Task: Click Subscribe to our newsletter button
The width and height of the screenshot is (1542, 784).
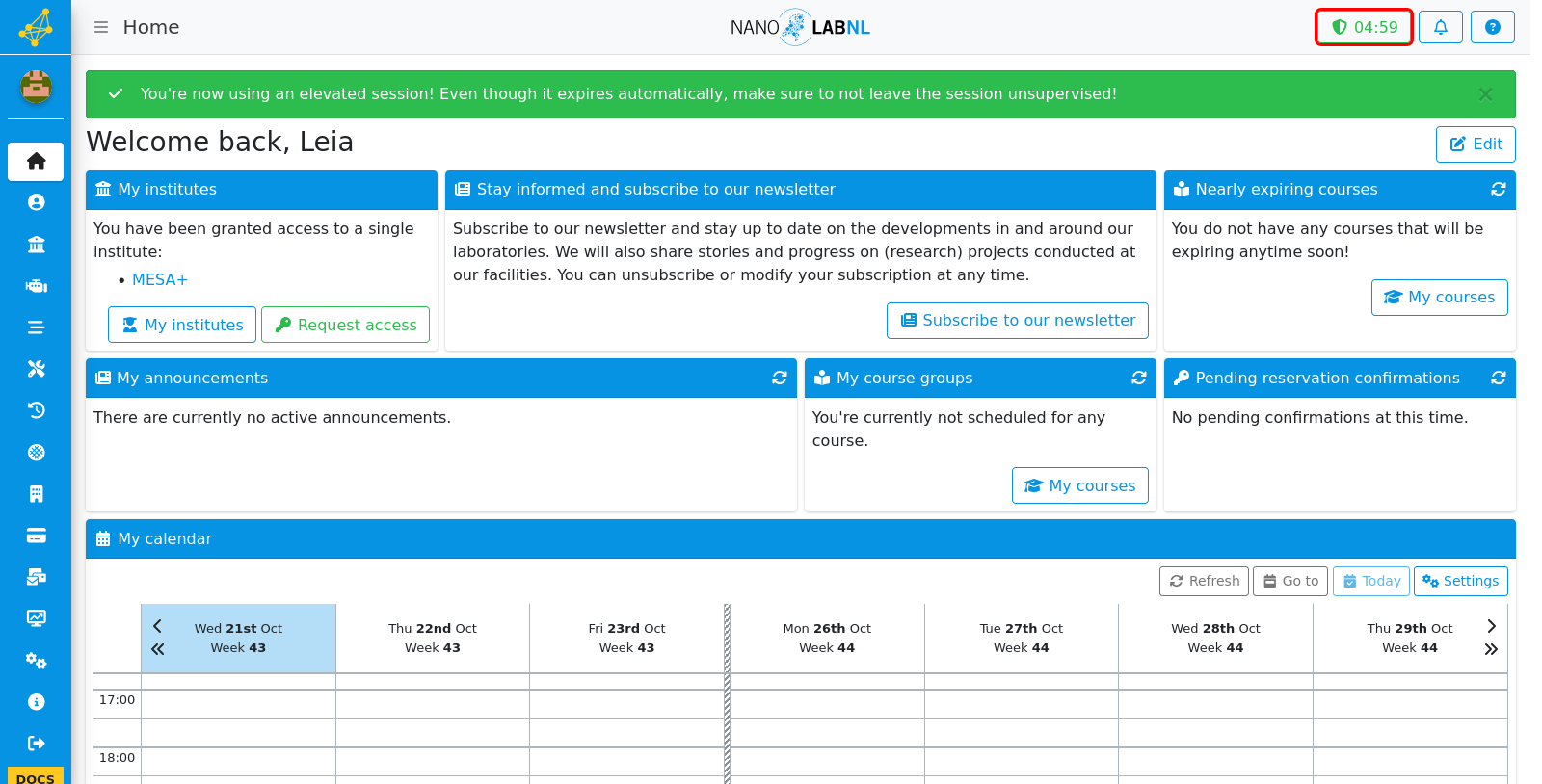Action: pyautogui.click(x=1017, y=321)
